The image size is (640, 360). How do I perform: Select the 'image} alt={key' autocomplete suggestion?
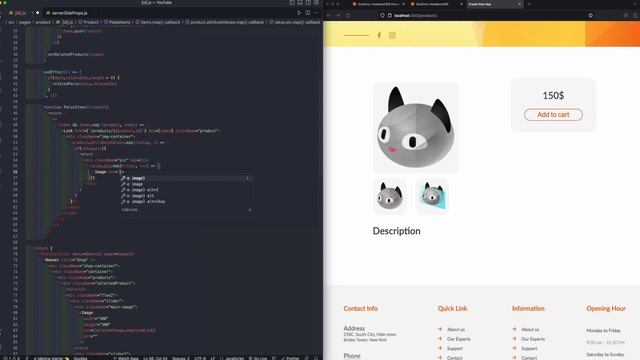tap(186, 202)
